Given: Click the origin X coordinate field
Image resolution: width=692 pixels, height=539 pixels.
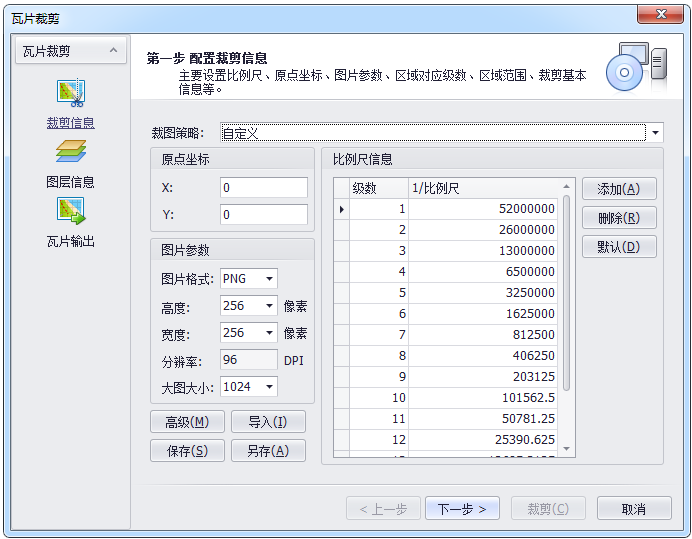Looking at the screenshot, I should click(x=264, y=188).
